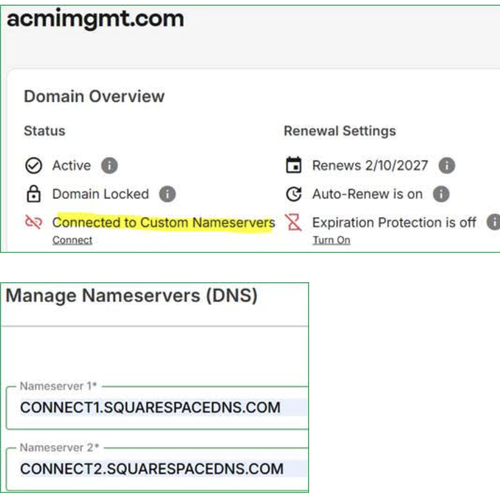Click info icon after Expiration Protection is off
The width and height of the screenshot is (500, 500).
[494, 222]
